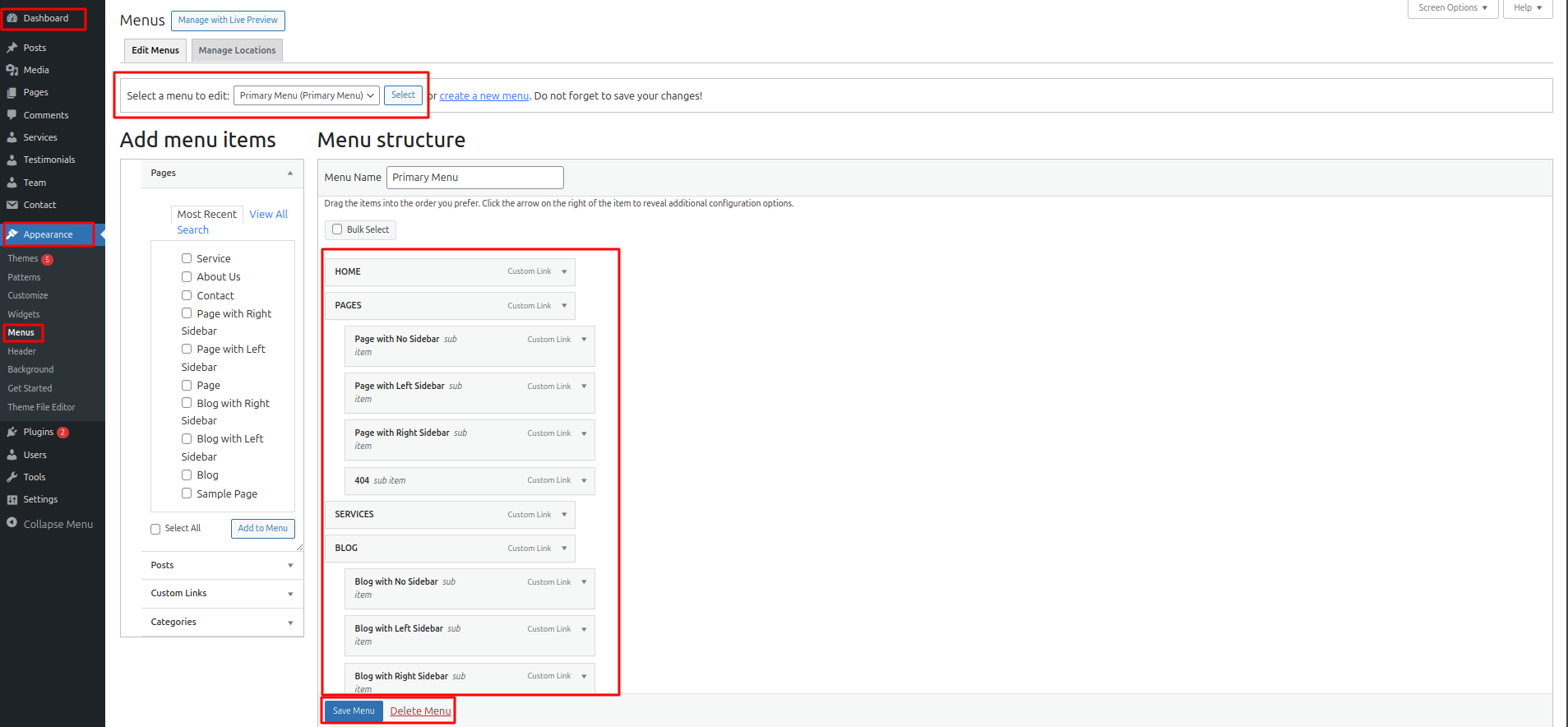Screen dimensions: 1568x727
Task: Click the Comments bubble icon
Action: (x=12, y=115)
